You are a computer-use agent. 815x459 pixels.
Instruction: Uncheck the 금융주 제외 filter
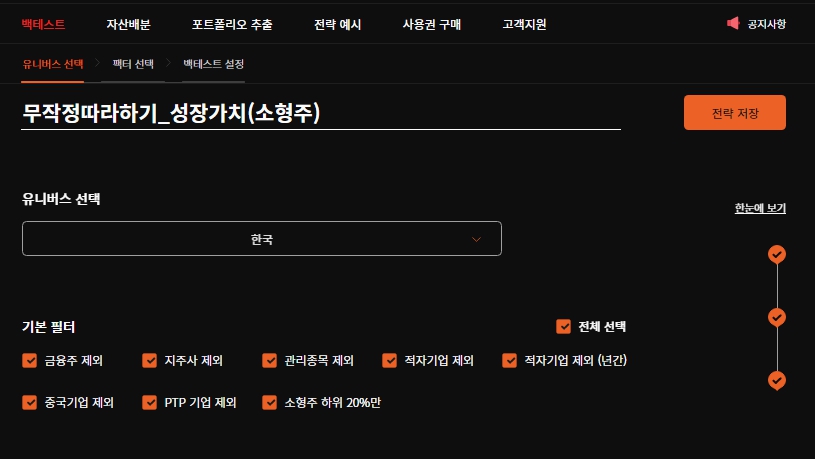[x=30, y=360]
